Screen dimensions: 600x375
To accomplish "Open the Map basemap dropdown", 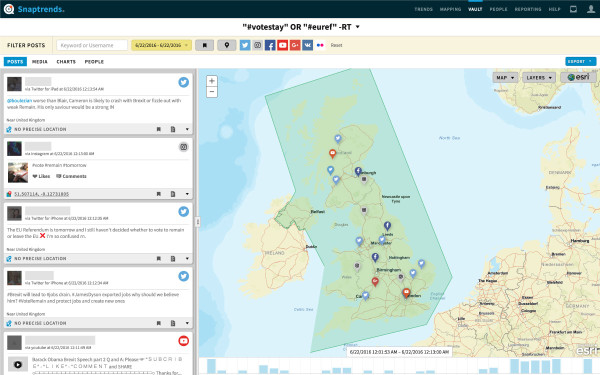I will click(x=505, y=78).
